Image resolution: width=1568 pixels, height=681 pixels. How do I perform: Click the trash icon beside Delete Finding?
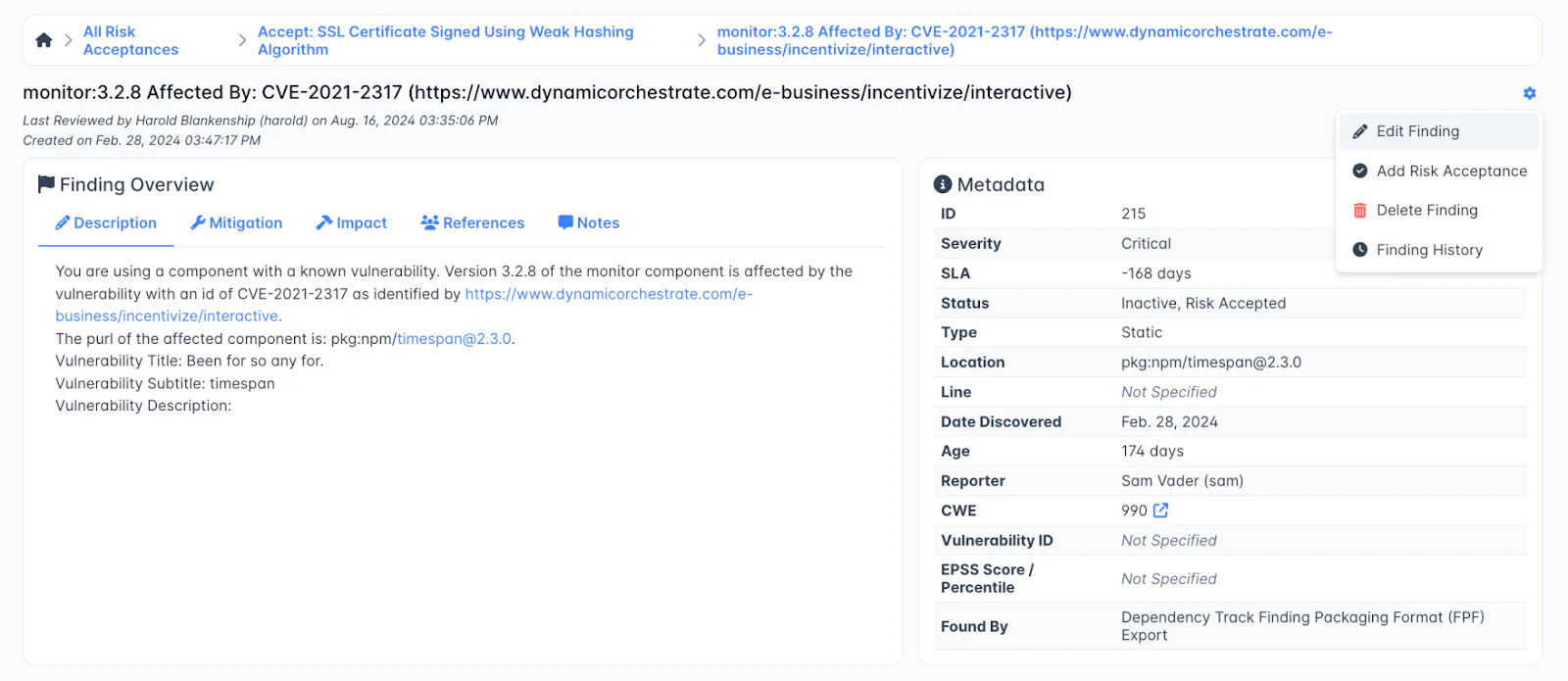click(x=1360, y=211)
